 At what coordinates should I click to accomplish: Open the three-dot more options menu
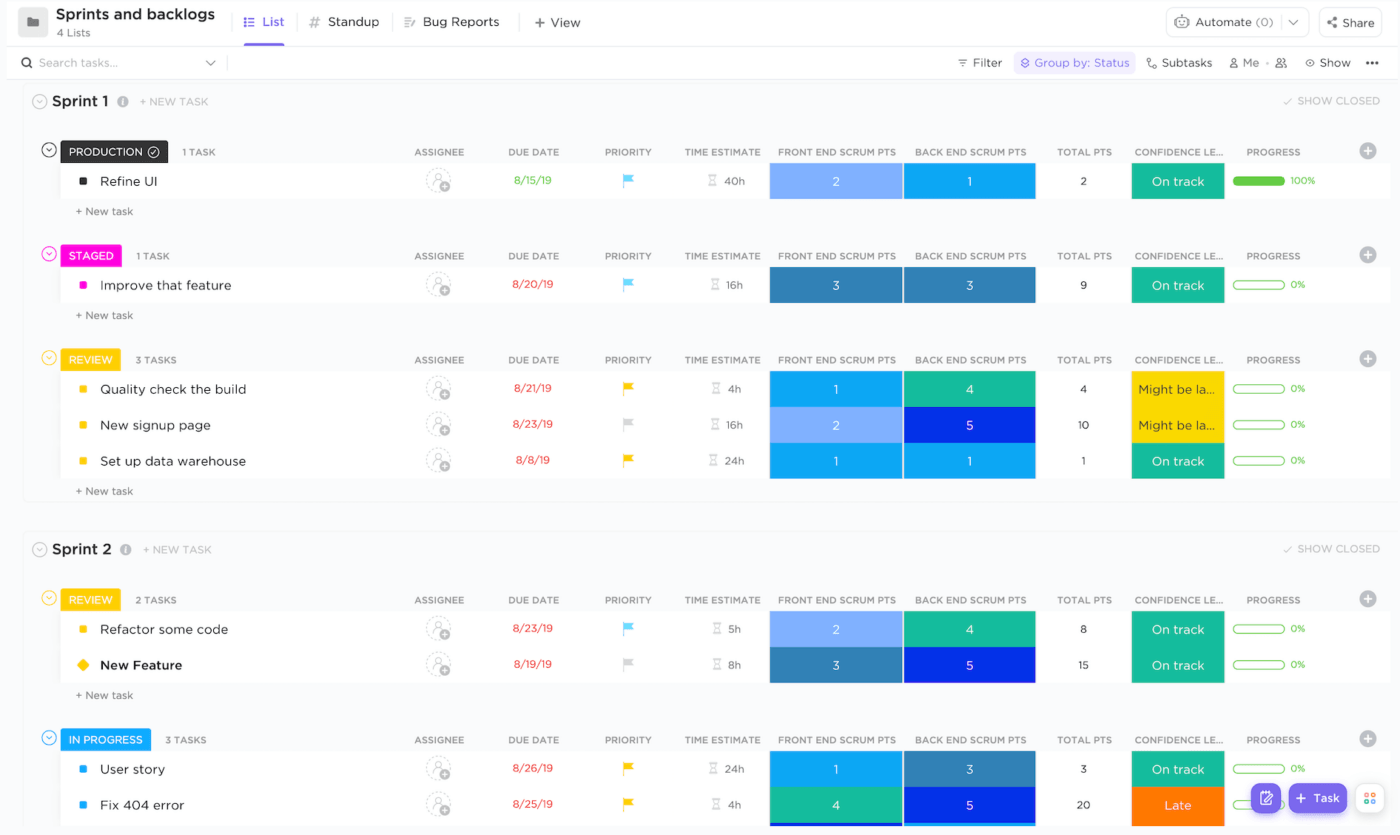coord(1372,63)
